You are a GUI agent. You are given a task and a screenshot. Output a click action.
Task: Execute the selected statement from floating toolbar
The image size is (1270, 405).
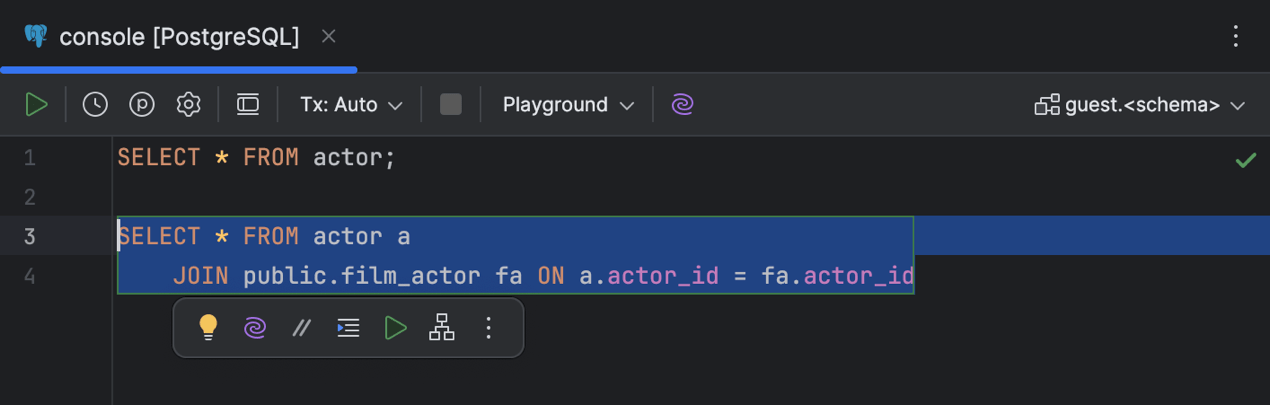point(396,328)
